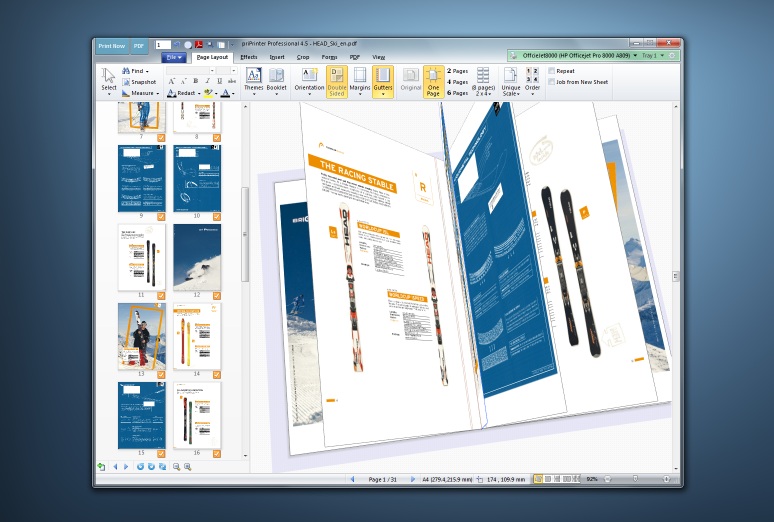
Task: Uncheck page 10 thumbnail checkbox
Action: (x=217, y=217)
